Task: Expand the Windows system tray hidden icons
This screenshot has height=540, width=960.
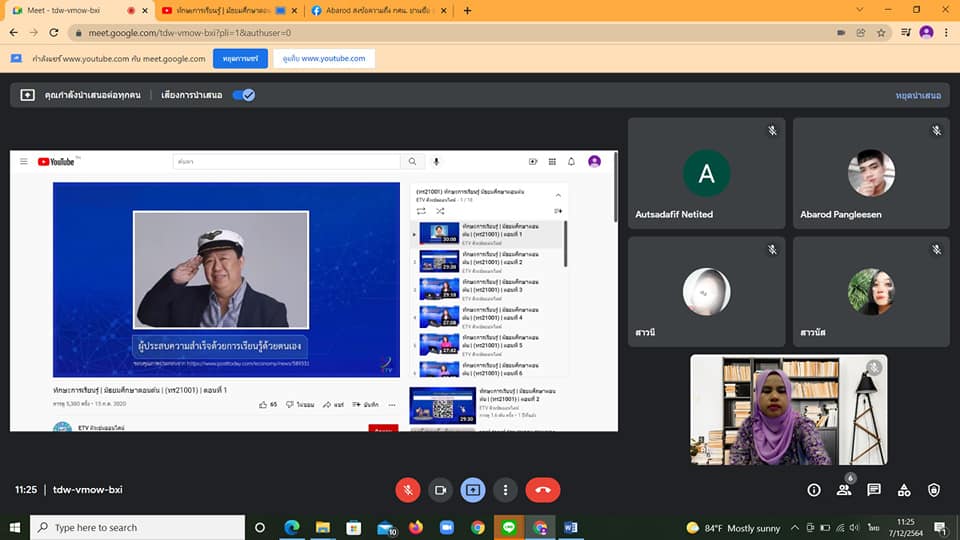Action: coord(795,527)
